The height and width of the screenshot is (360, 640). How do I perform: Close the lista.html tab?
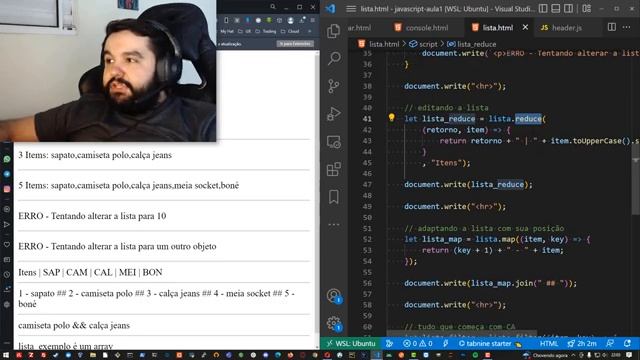525,27
